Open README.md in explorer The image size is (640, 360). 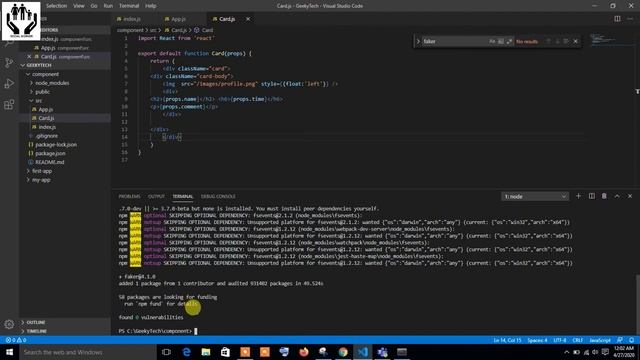coord(65,162)
